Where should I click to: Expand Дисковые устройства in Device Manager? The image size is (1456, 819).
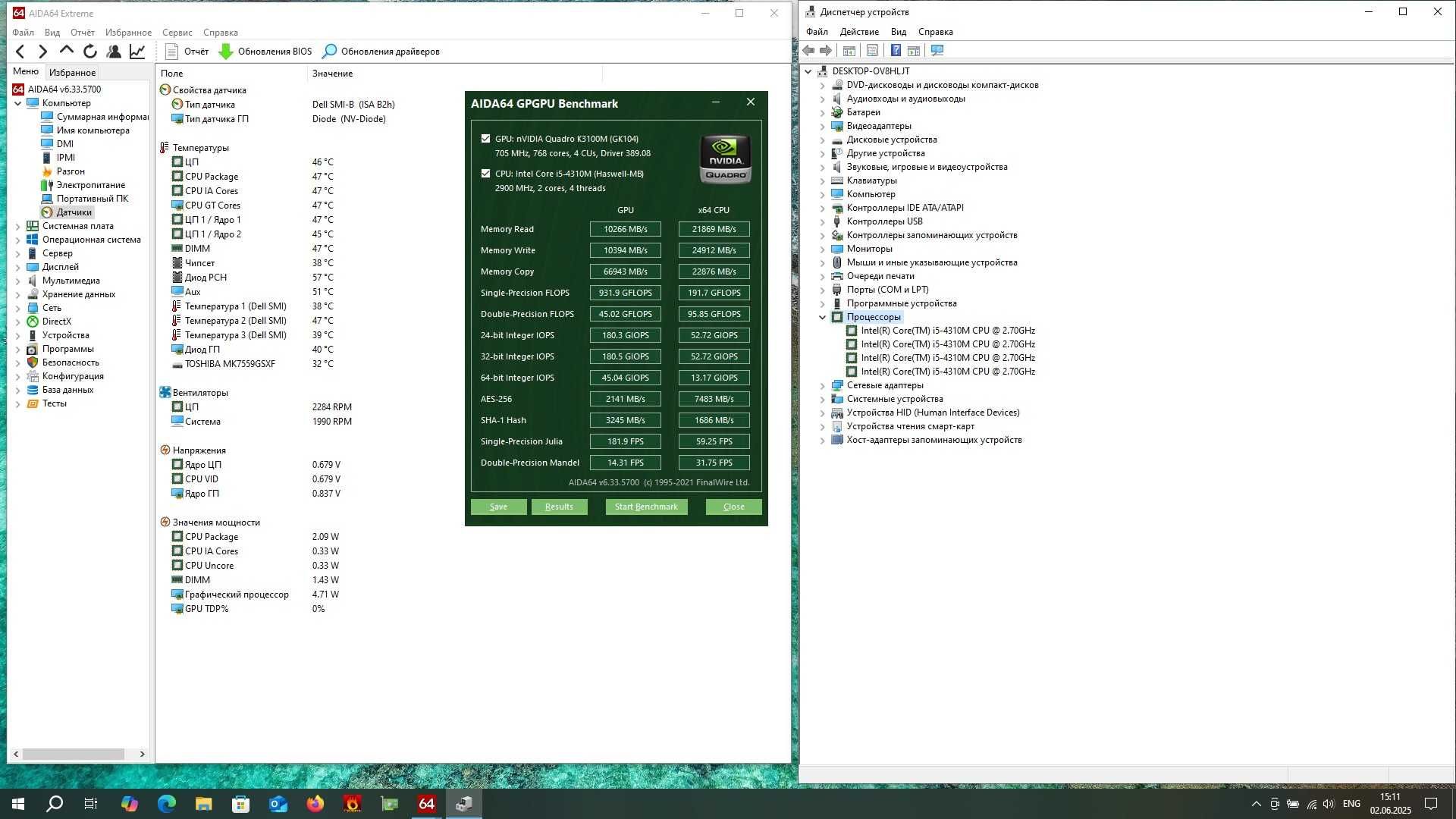click(822, 140)
